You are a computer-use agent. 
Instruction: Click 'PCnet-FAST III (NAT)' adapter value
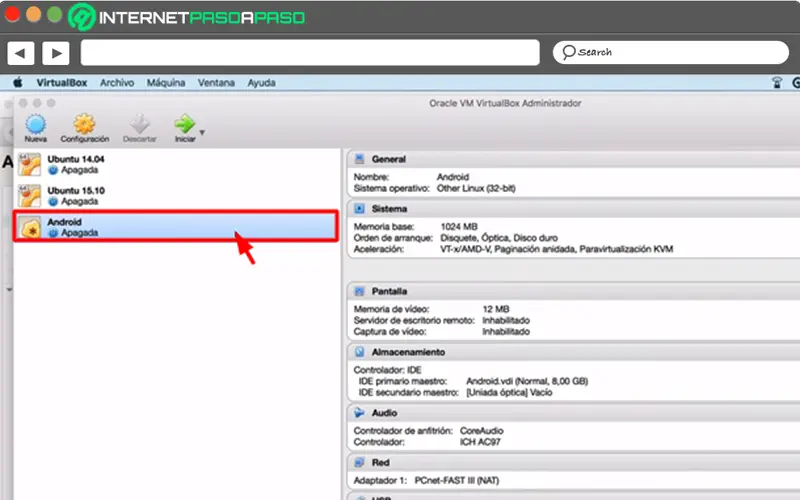[x=457, y=481]
